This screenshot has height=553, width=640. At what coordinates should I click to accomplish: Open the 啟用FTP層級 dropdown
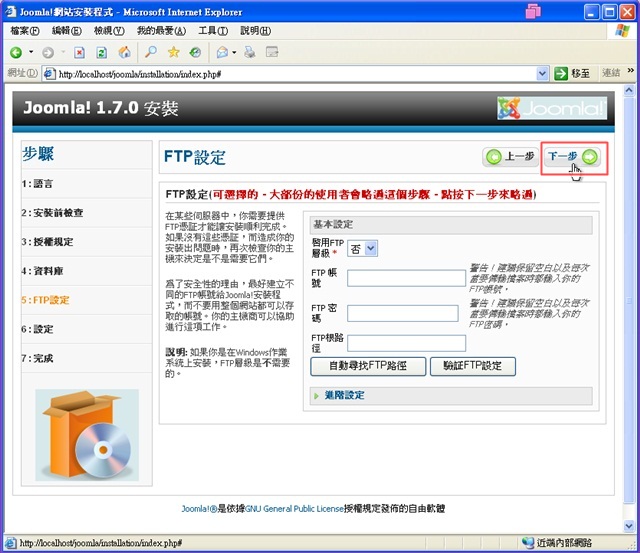click(x=362, y=249)
